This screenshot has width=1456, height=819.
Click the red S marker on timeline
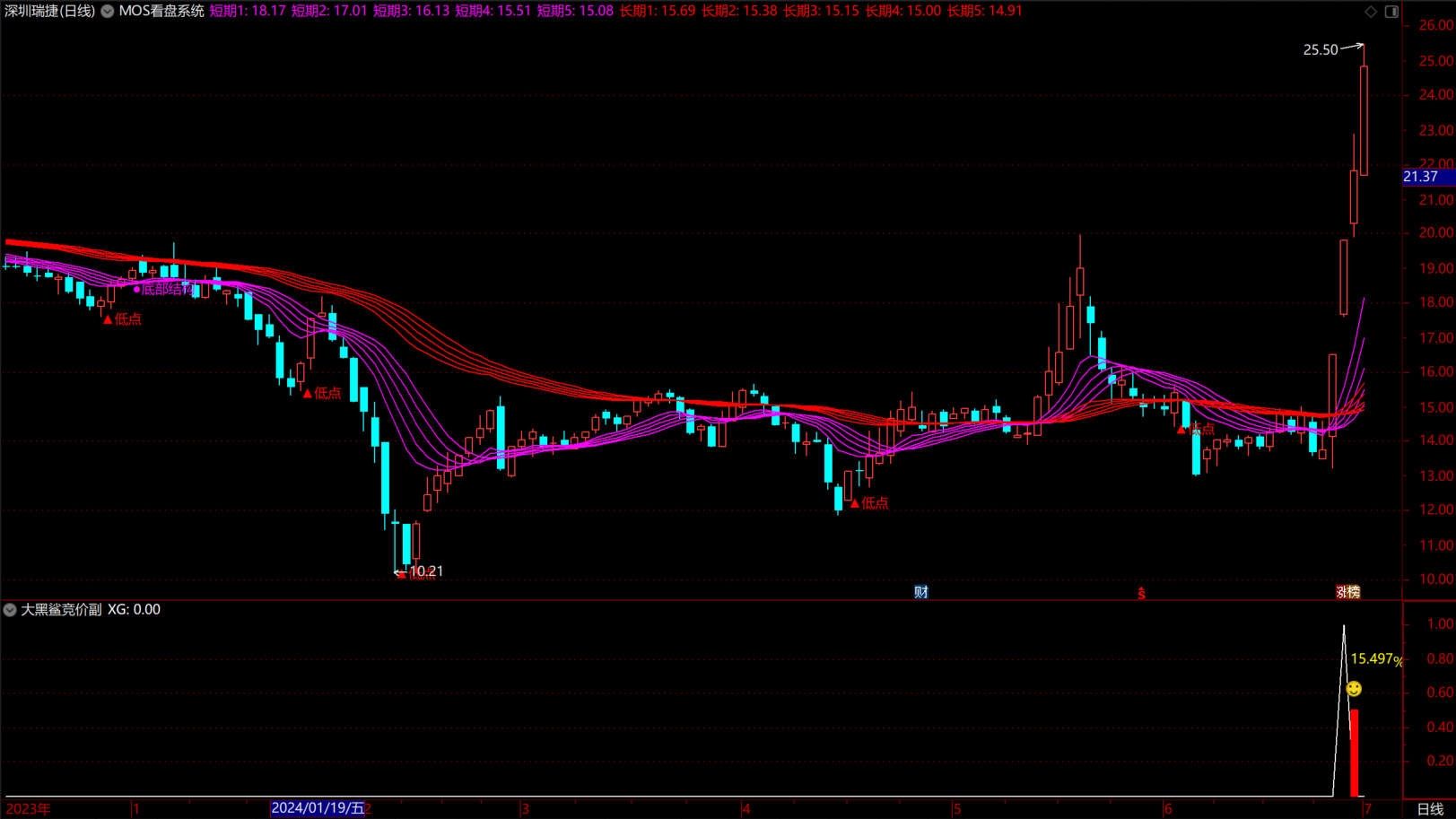pyautogui.click(x=1141, y=593)
